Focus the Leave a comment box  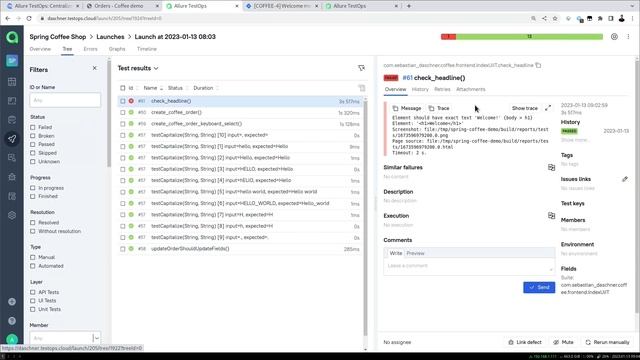point(469,266)
